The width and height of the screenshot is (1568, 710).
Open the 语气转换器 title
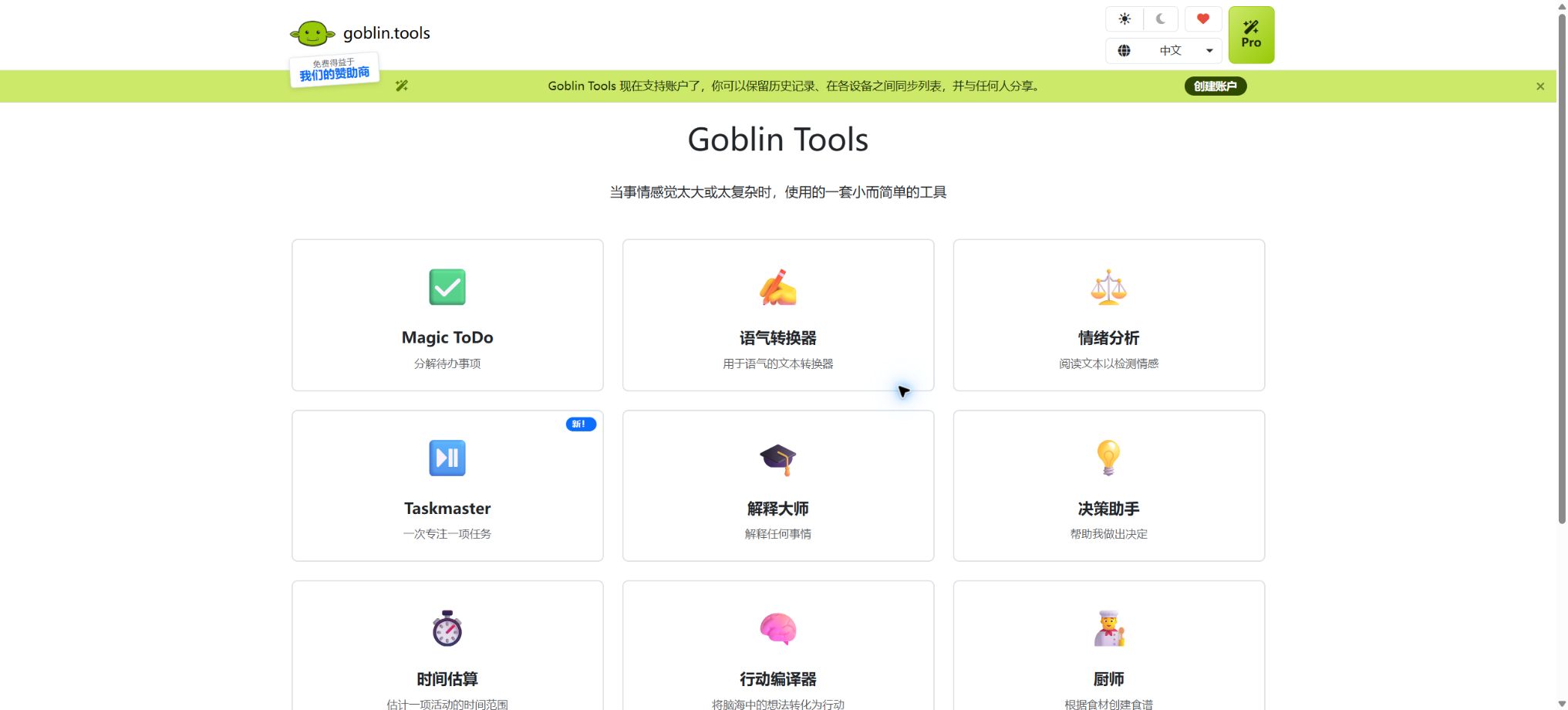tap(777, 338)
